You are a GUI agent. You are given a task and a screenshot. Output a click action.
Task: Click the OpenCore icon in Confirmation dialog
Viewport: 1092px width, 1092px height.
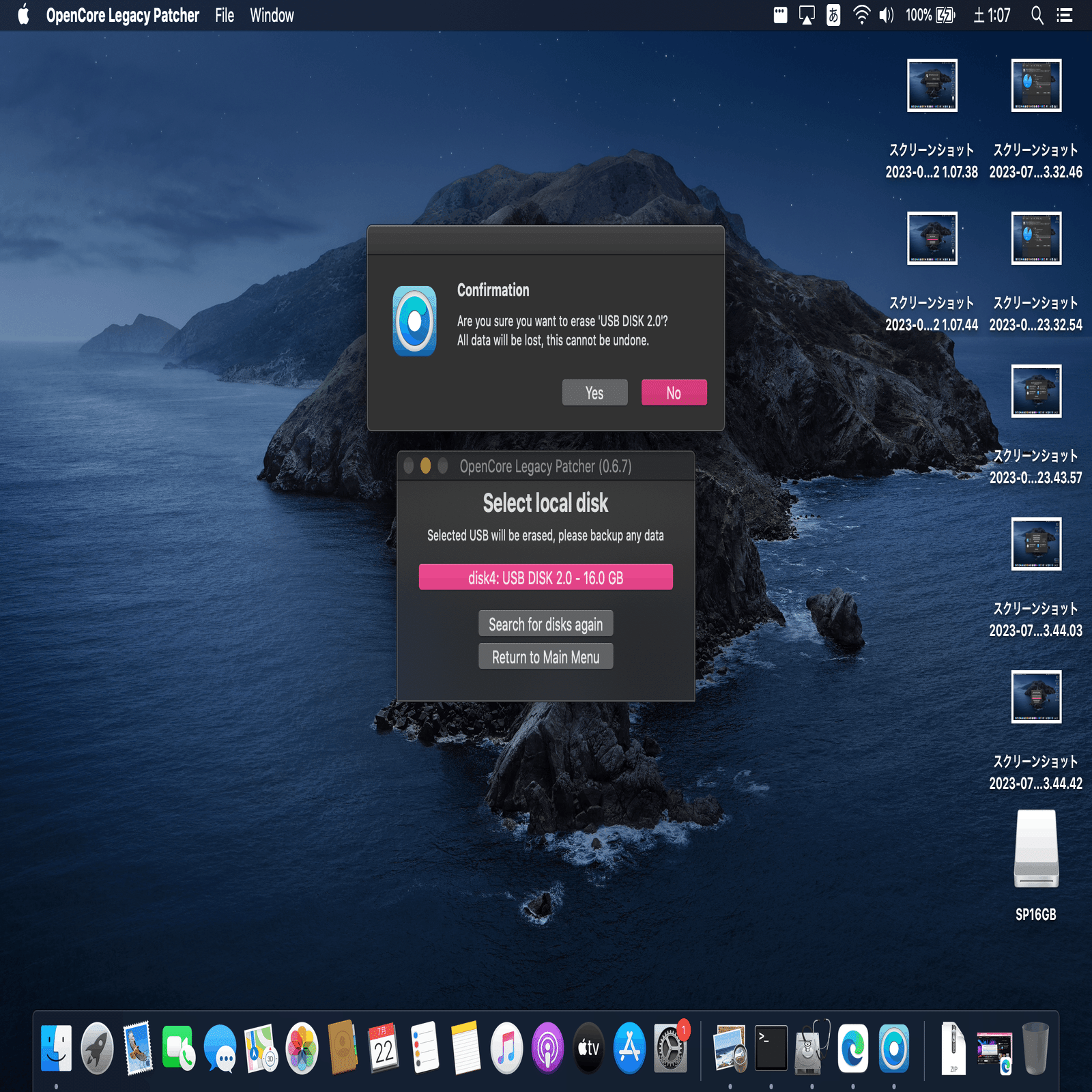pos(414,321)
